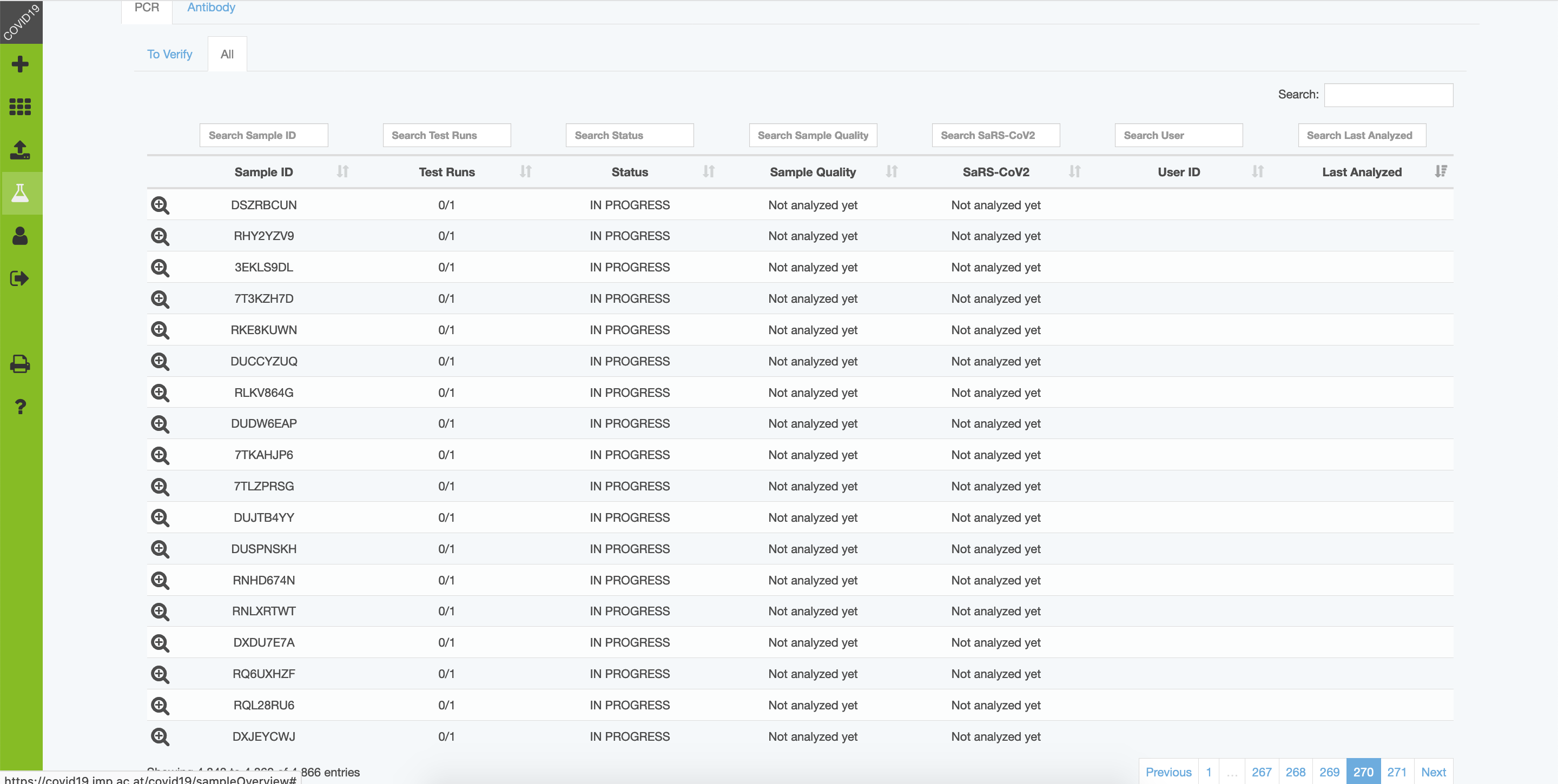Screen dimensions: 1558x784
Task: Go to the Next results page
Action: 1434,772
